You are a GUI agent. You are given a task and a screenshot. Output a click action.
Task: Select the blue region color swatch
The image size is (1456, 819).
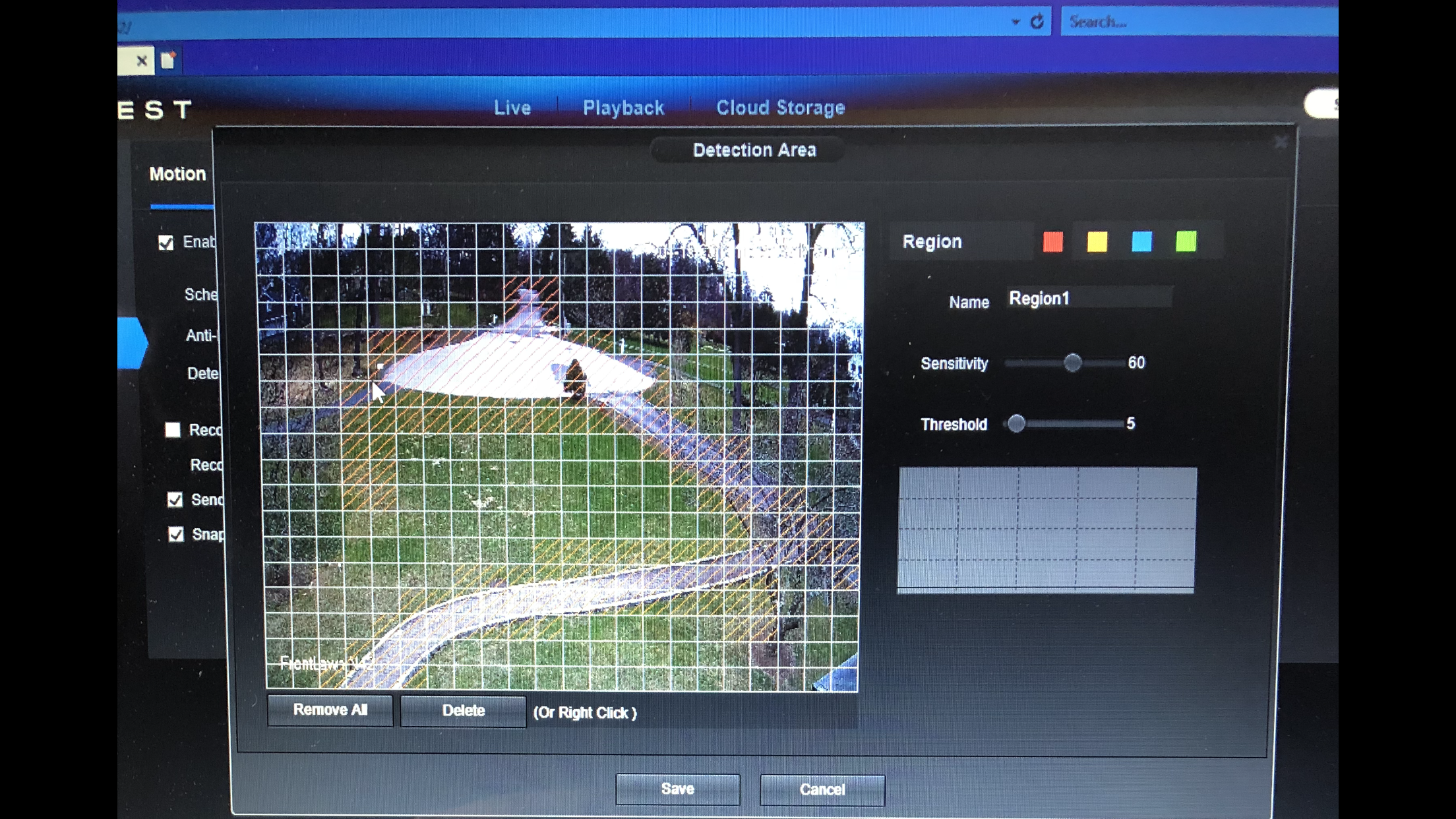point(1141,242)
